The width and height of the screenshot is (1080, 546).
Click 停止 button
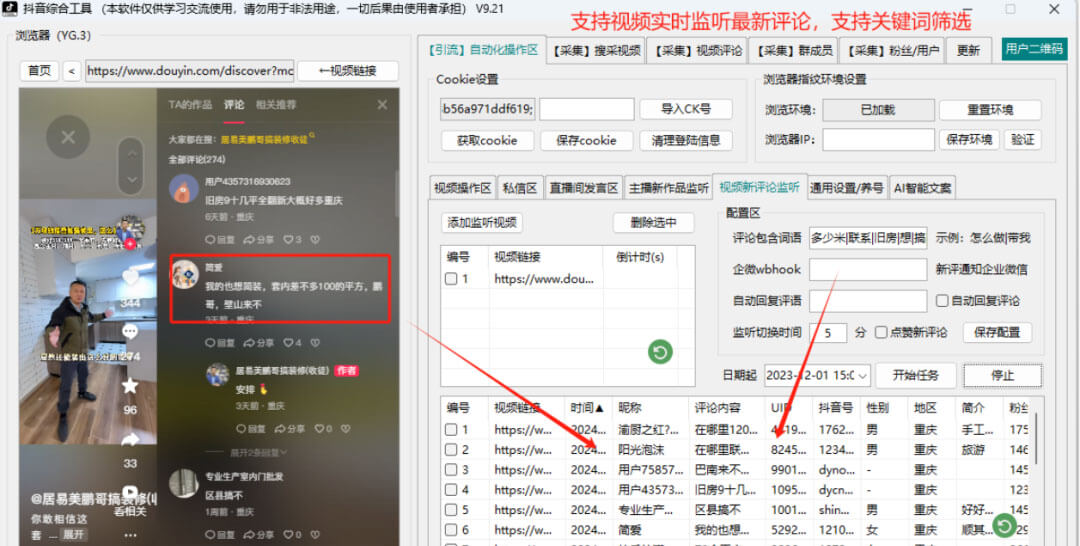1002,376
